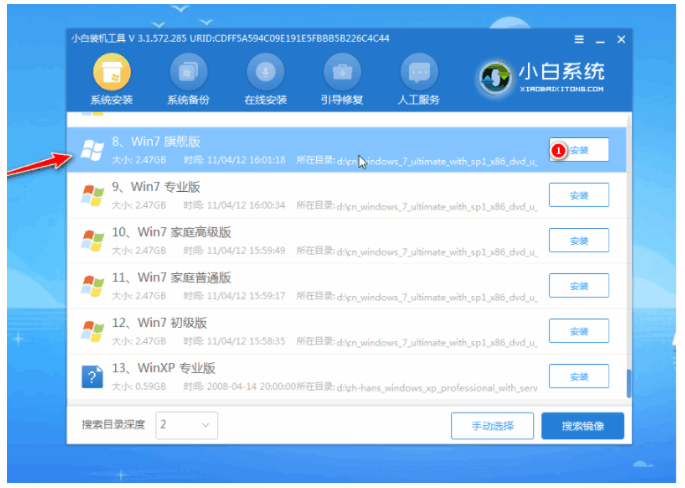This screenshot has height=488, width=685.
Task: Install Win7 家庭普通版 with its 安装 button
Action: pyautogui.click(x=579, y=286)
